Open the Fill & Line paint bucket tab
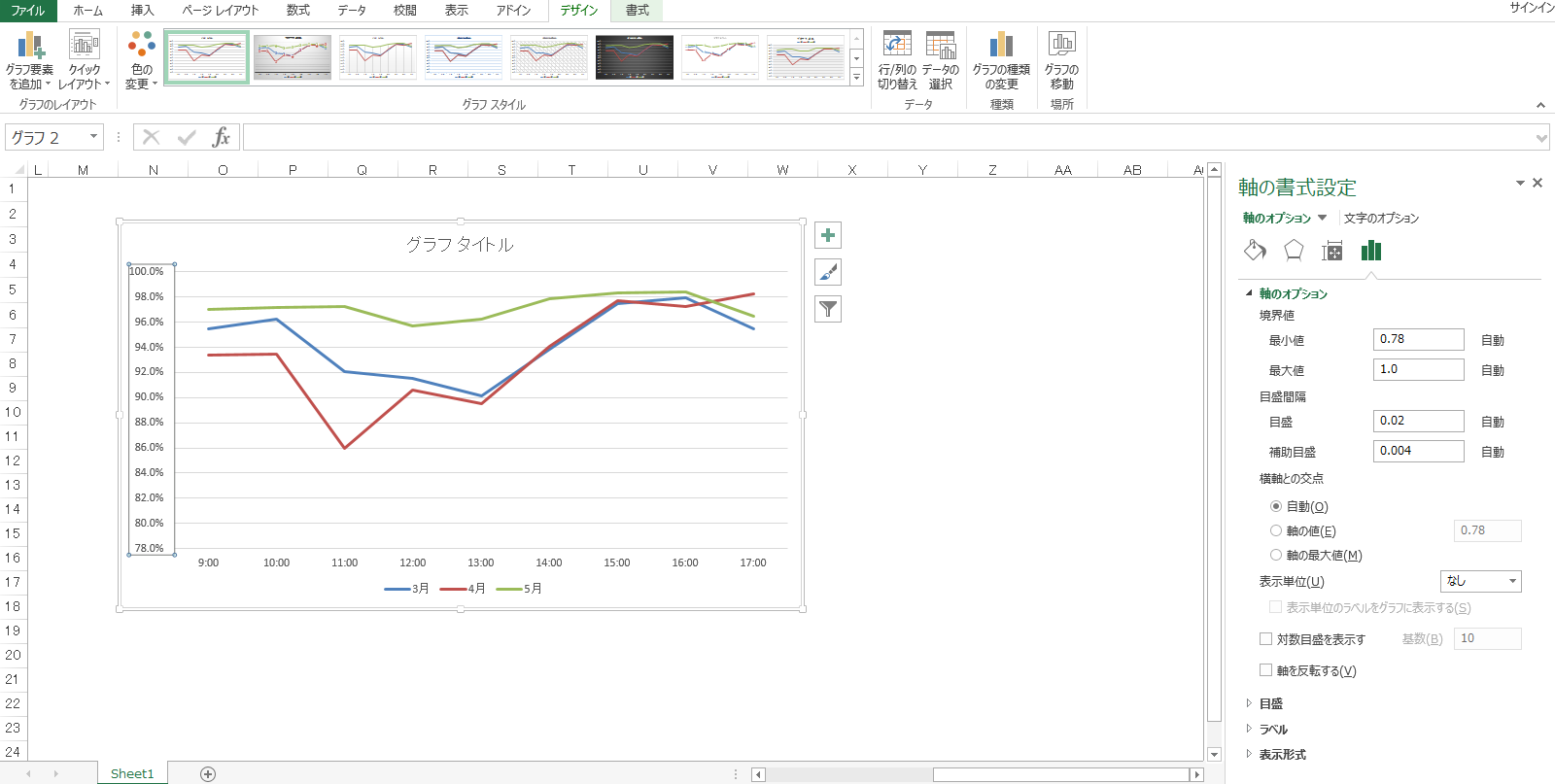This screenshot has height=784, width=1555. tap(1255, 251)
